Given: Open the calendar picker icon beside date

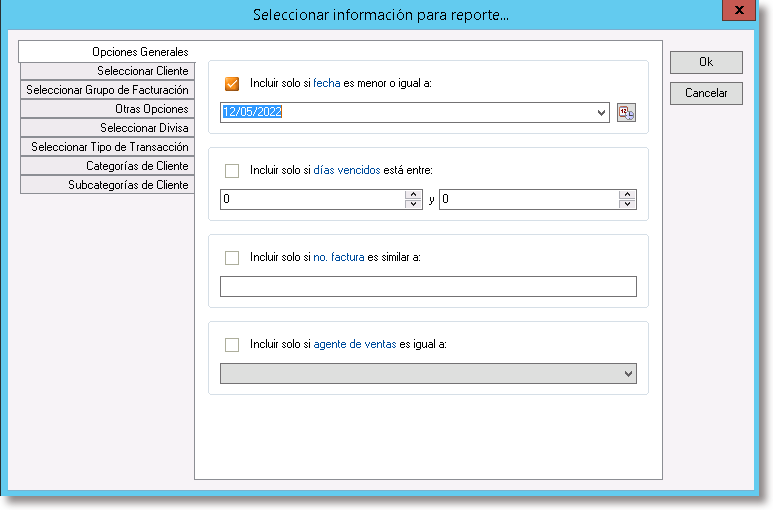Looking at the screenshot, I should click(x=626, y=113).
